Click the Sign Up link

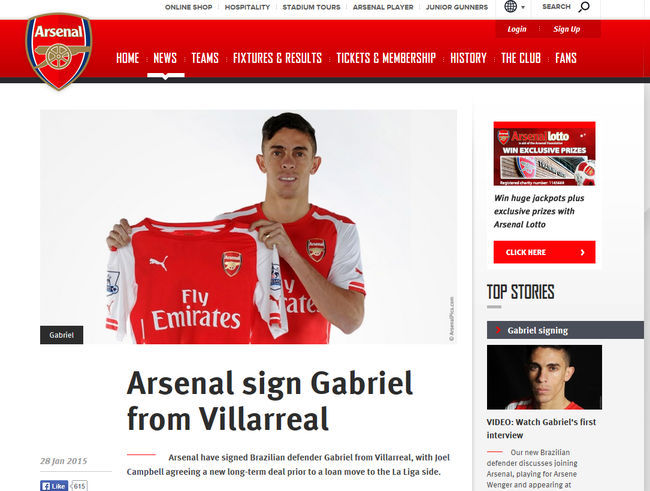566,29
